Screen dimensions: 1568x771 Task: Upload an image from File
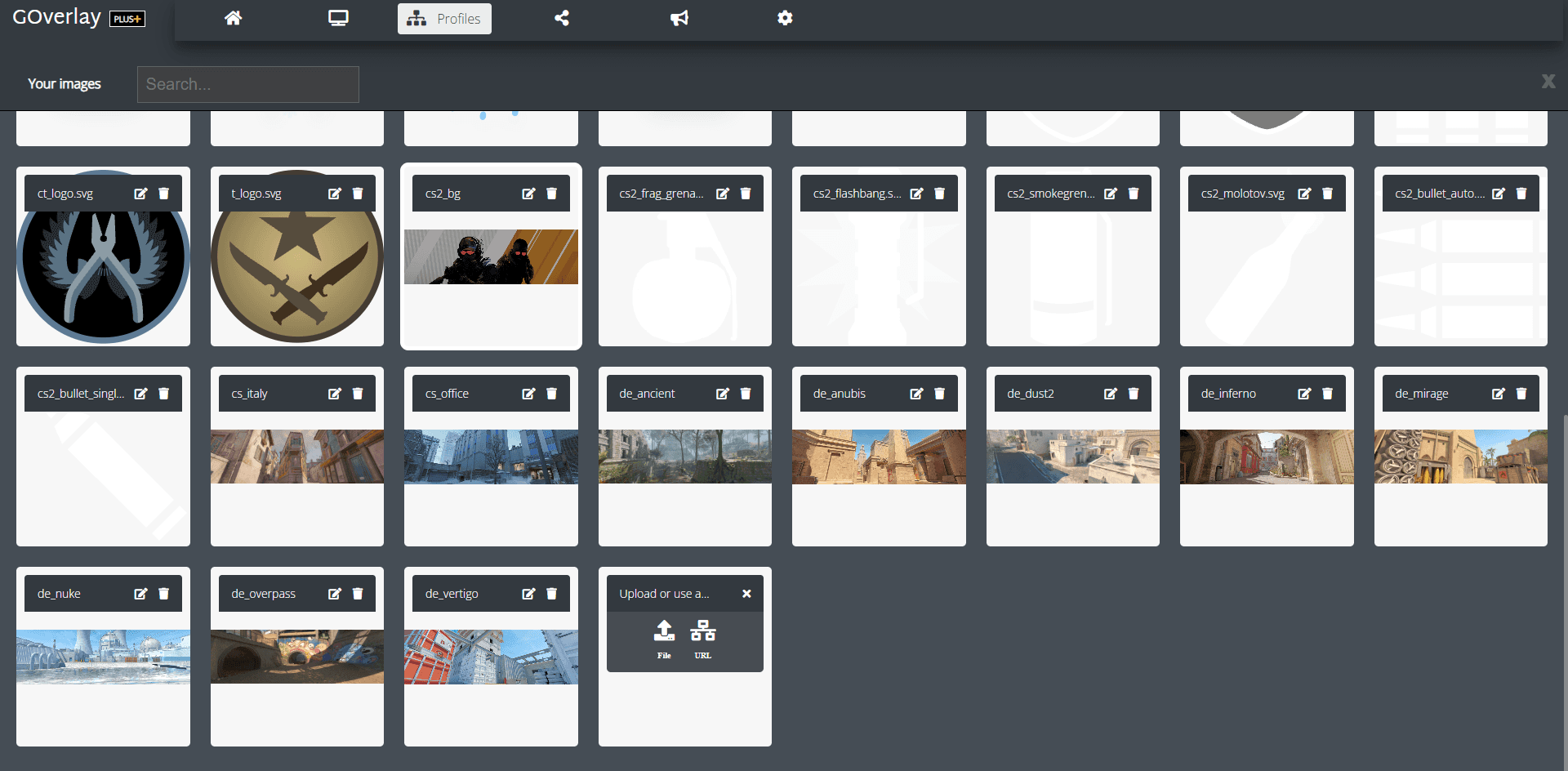[664, 639]
